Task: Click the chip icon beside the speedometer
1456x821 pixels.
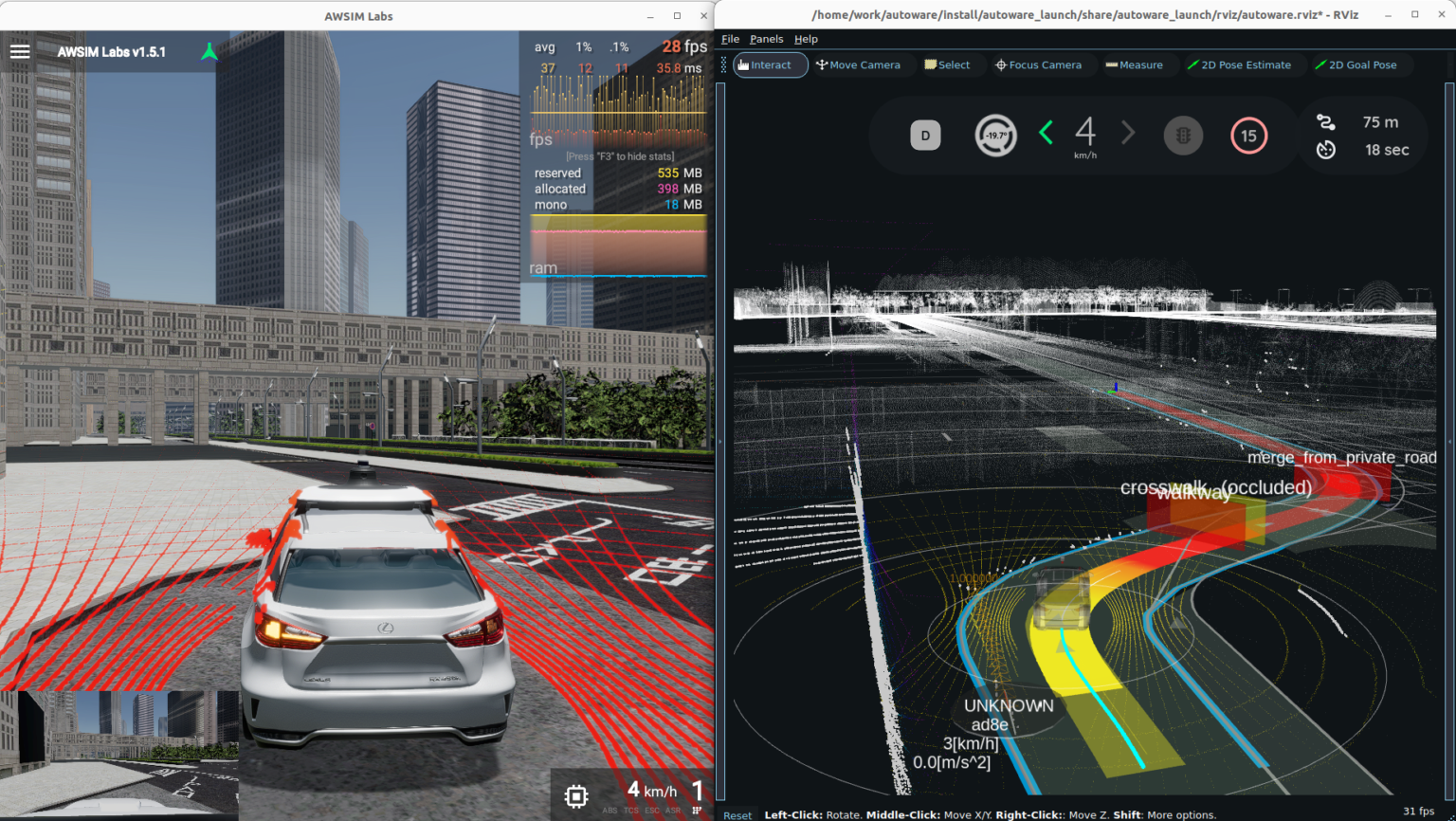Action: [x=576, y=796]
